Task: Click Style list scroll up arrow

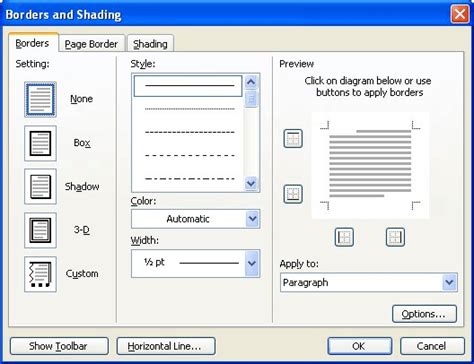Action: 251,82
